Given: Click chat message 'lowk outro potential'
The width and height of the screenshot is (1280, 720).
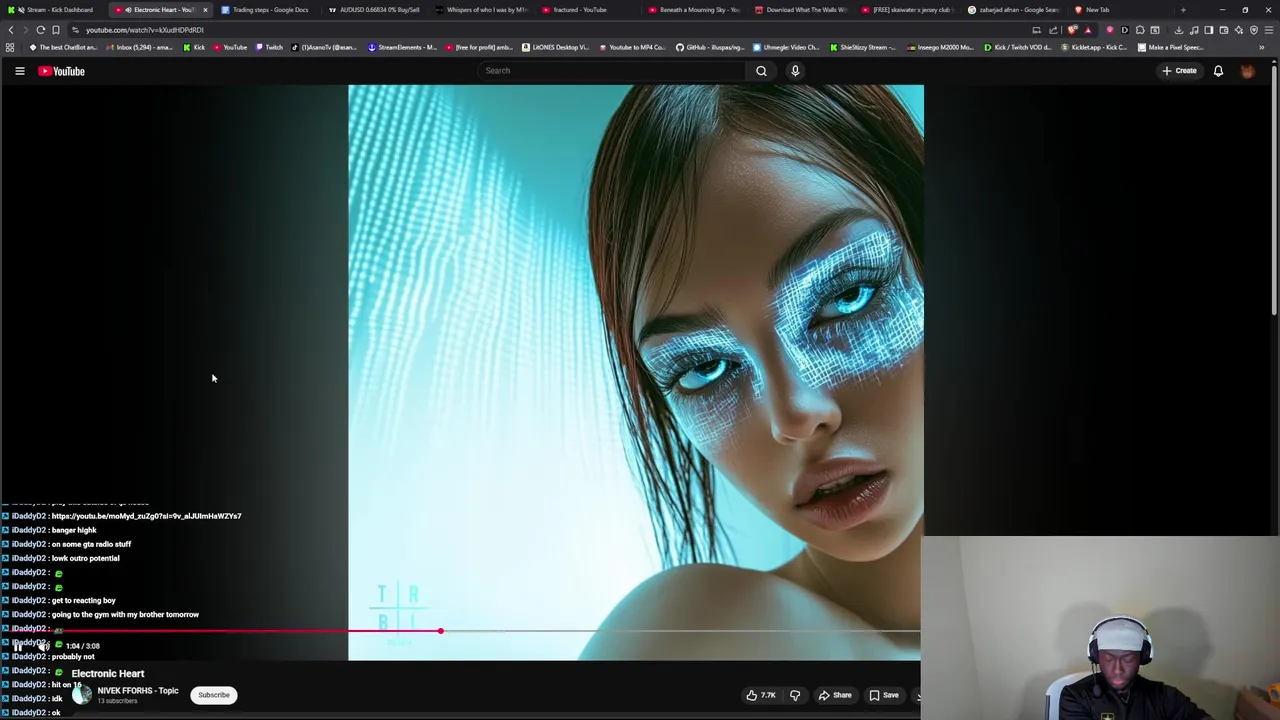Looking at the screenshot, I should 85,558.
